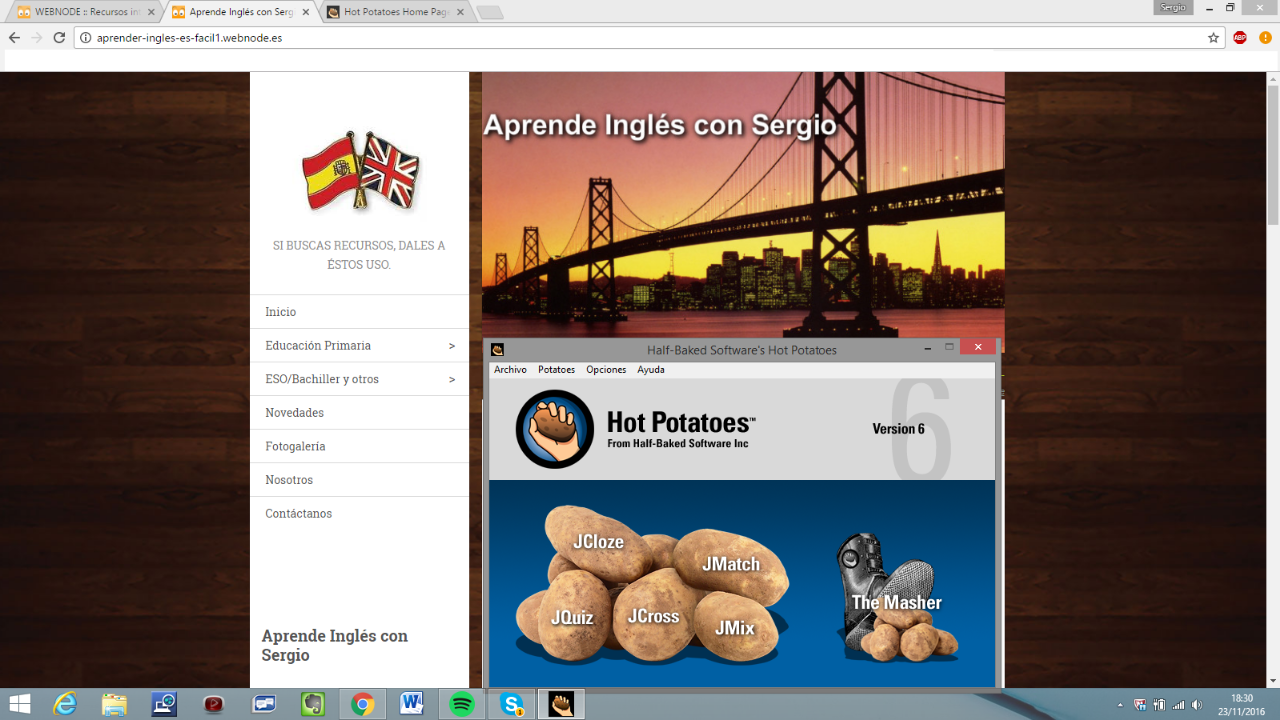Click the browser reload button

[59, 38]
